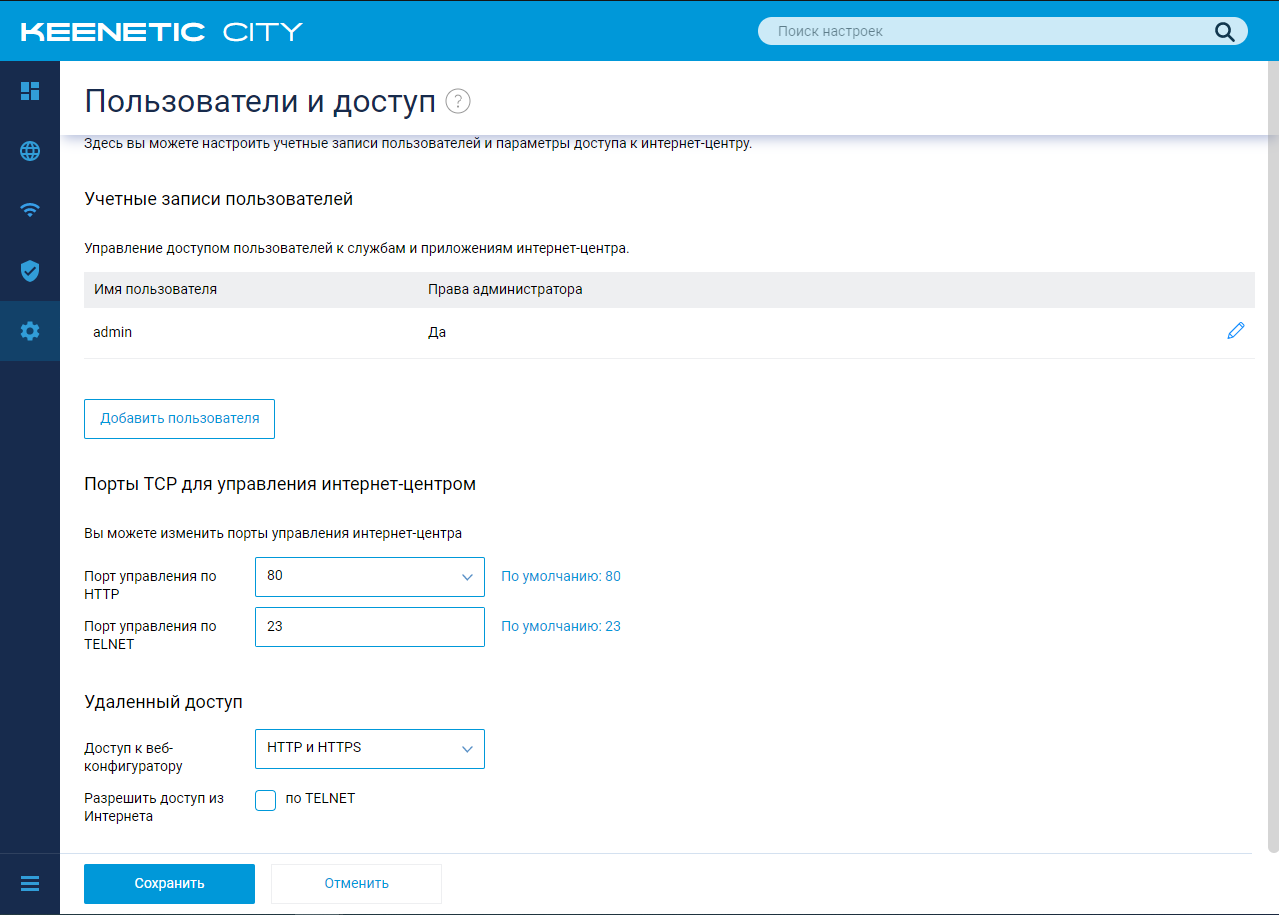The image size is (1279, 915).
Task: Click the Права администратора column header
Action: click(505, 289)
